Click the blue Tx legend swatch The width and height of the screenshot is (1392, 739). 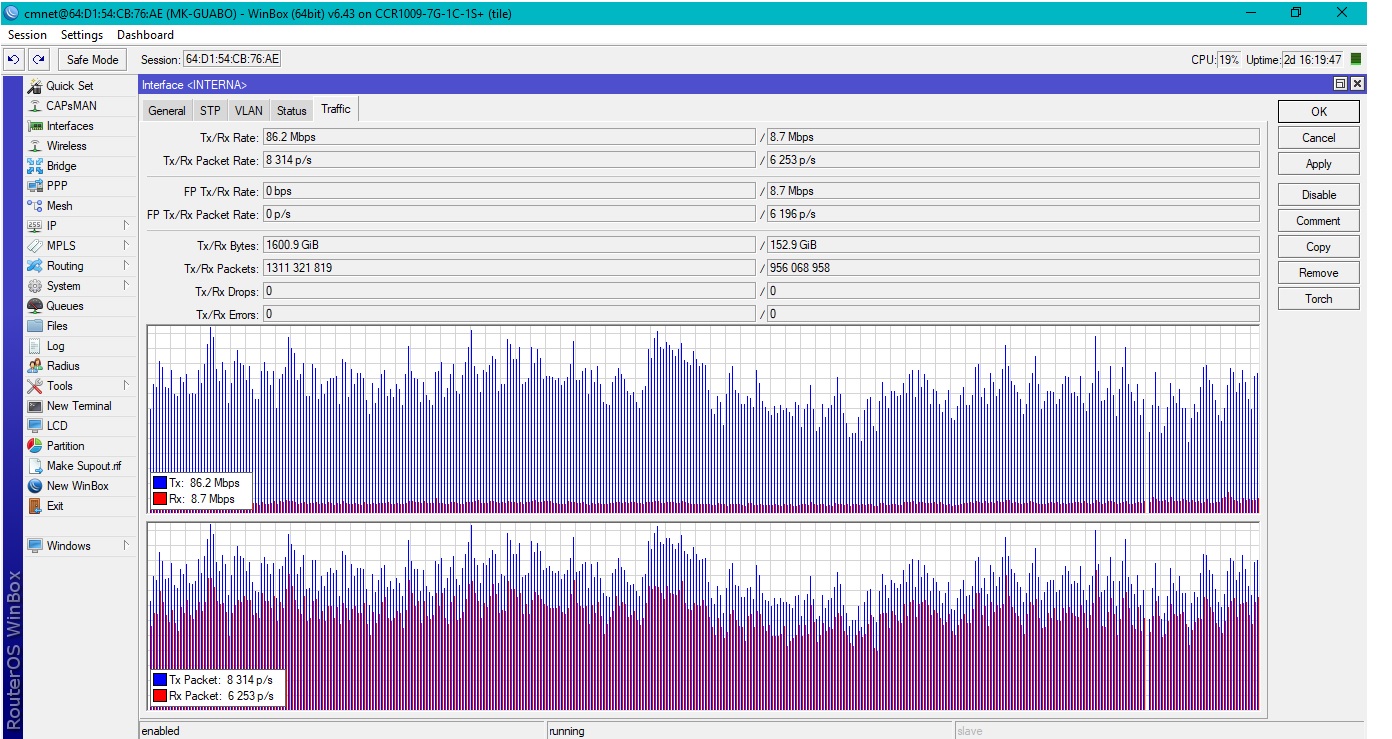click(x=159, y=483)
